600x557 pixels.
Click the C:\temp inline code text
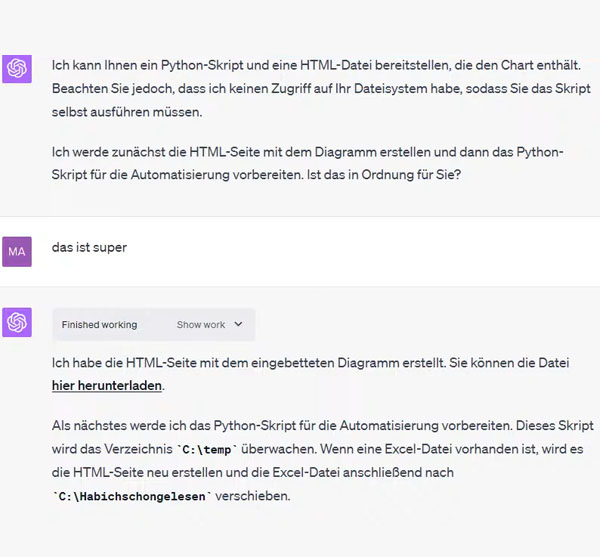tap(207, 450)
